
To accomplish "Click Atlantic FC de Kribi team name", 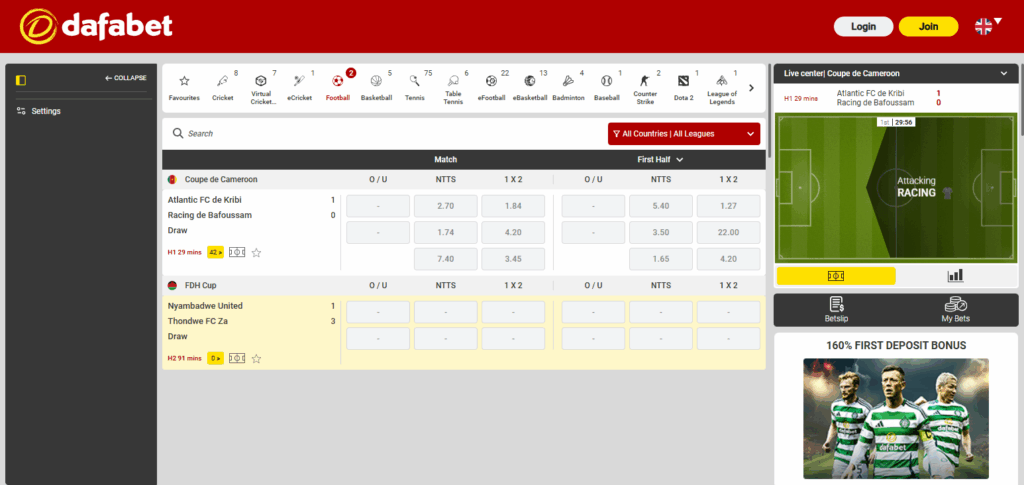I will [x=205, y=200].
